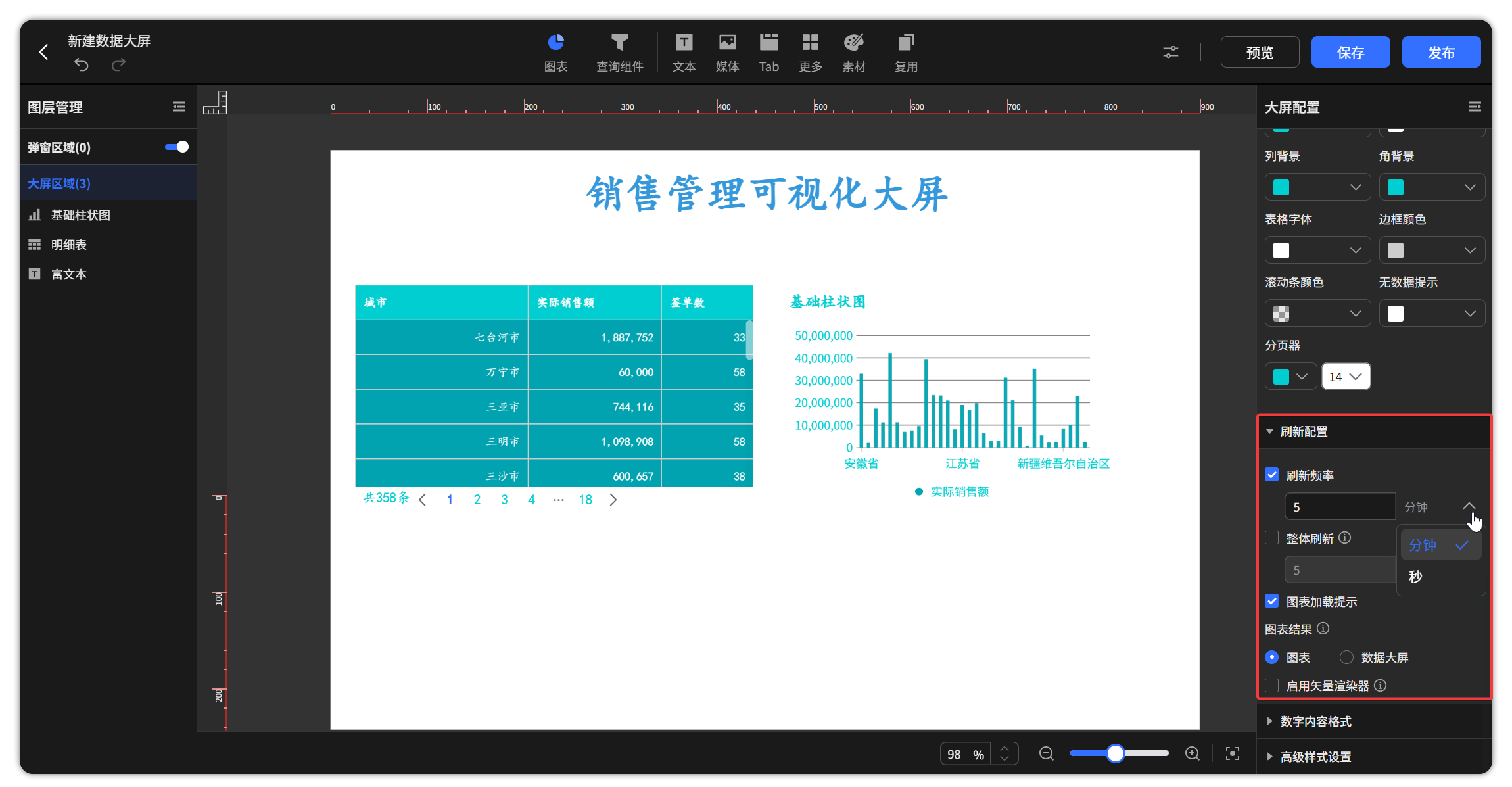Image resolution: width=1512 pixels, height=787 pixels.
Task: Zoom in with the plus magnifier
Action: [x=1193, y=753]
